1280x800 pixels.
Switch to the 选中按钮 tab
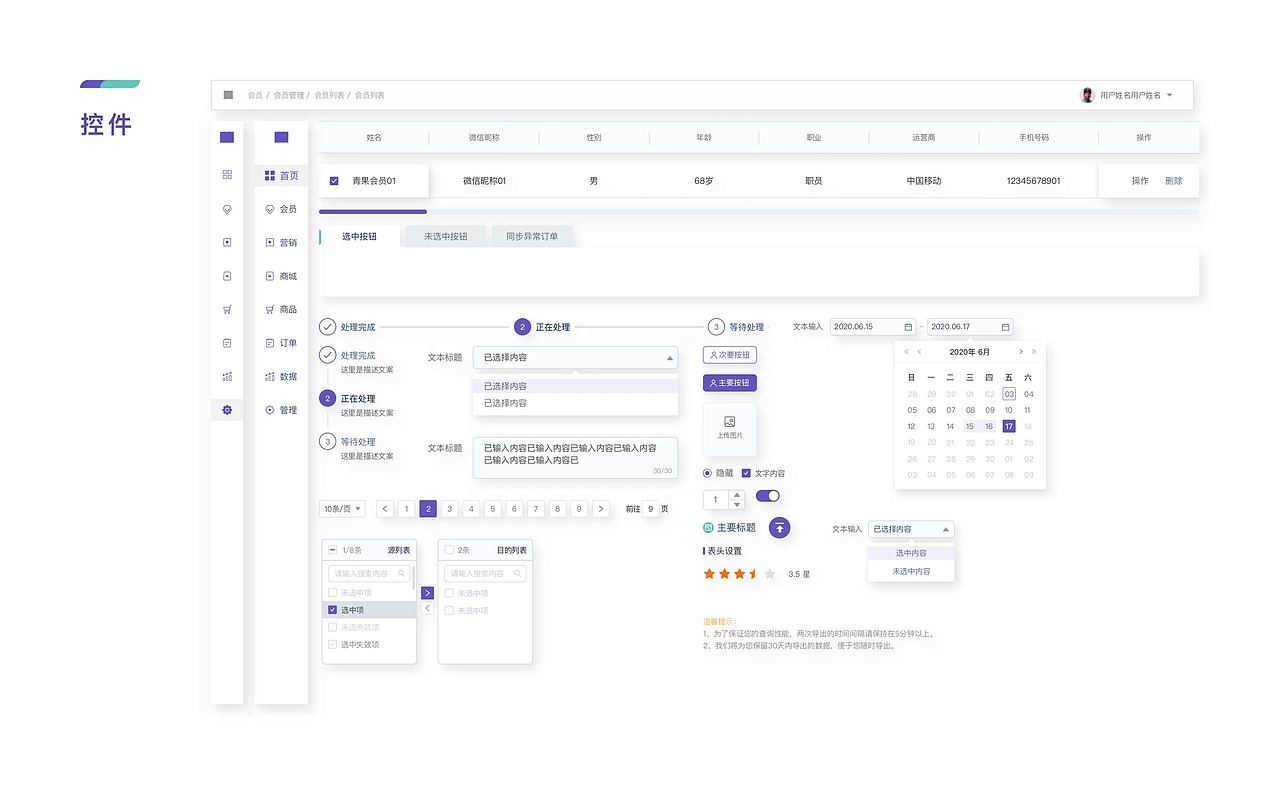tap(359, 237)
